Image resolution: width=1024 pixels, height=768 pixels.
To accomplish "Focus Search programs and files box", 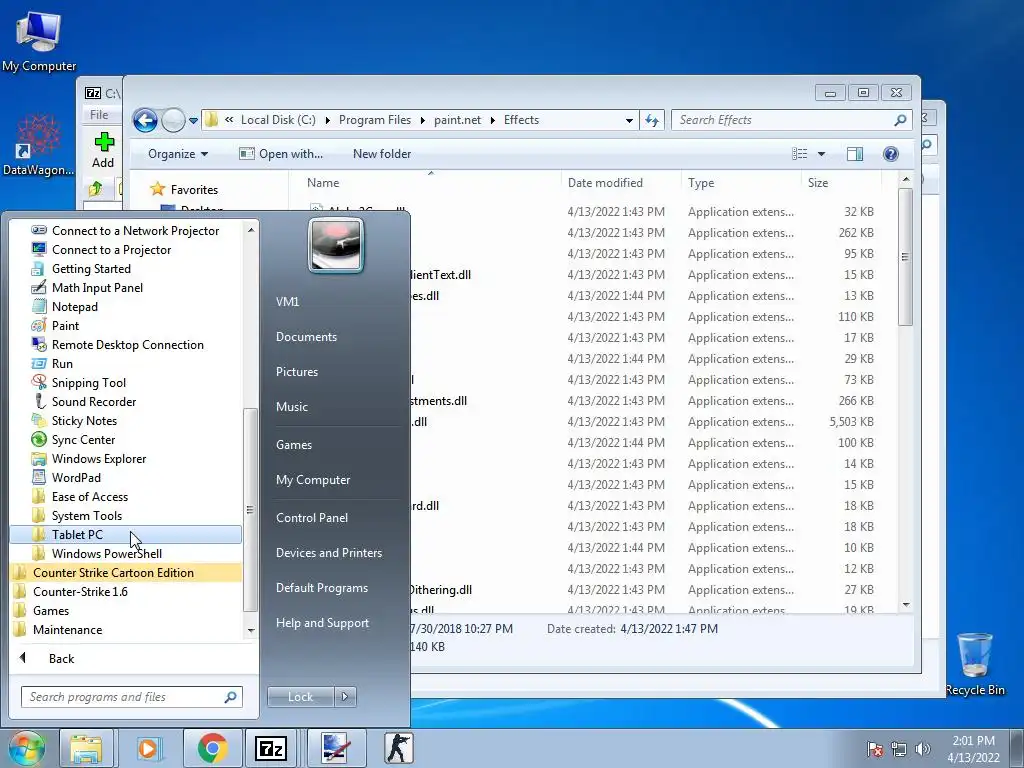I will (131, 697).
